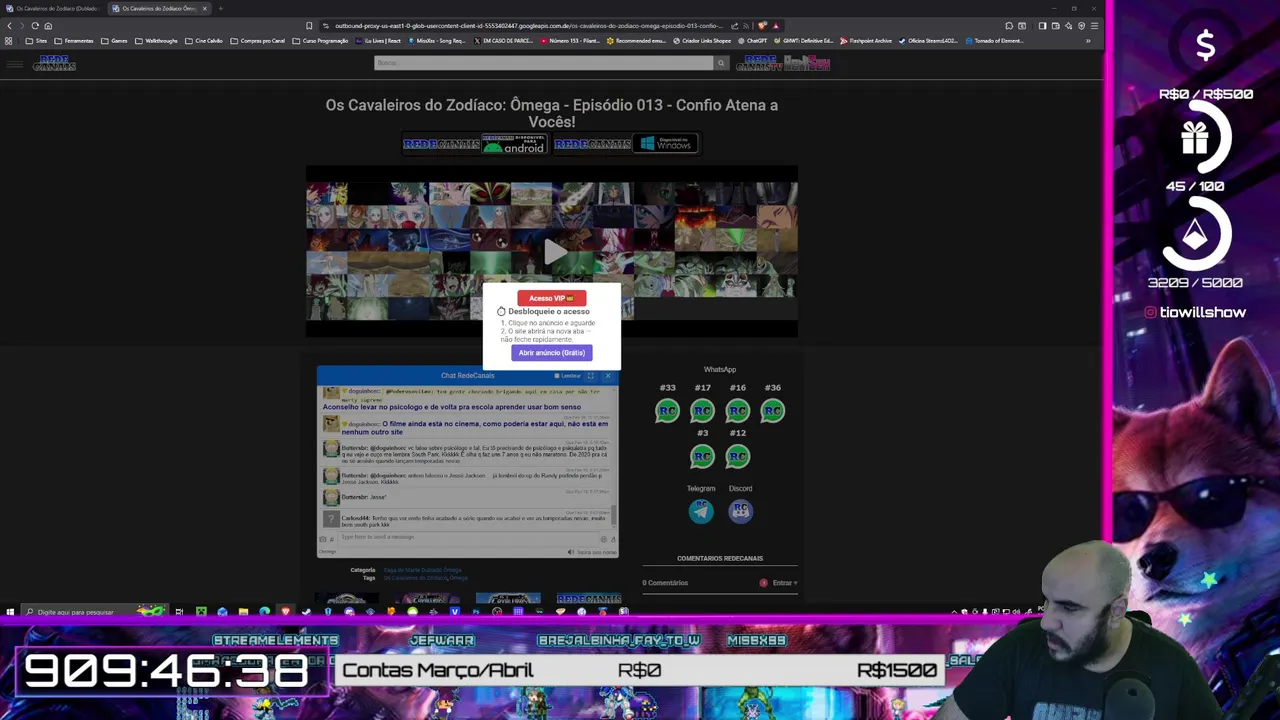
Task: Switch to the first browser tab
Action: [x=53, y=8]
